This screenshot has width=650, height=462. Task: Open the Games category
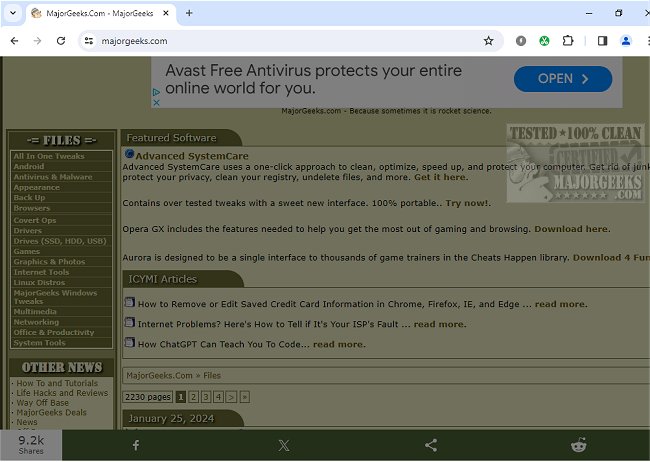(27, 252)
